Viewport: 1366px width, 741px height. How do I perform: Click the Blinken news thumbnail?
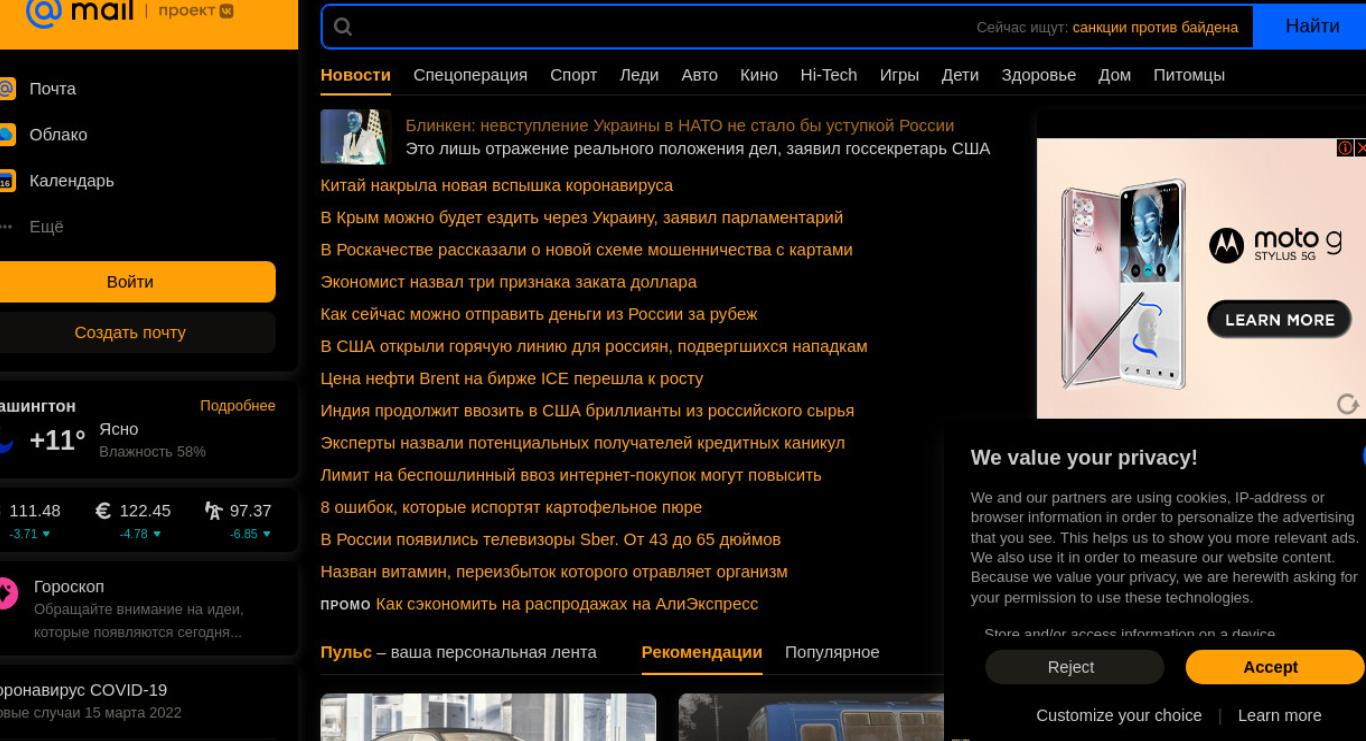[354, 137]
